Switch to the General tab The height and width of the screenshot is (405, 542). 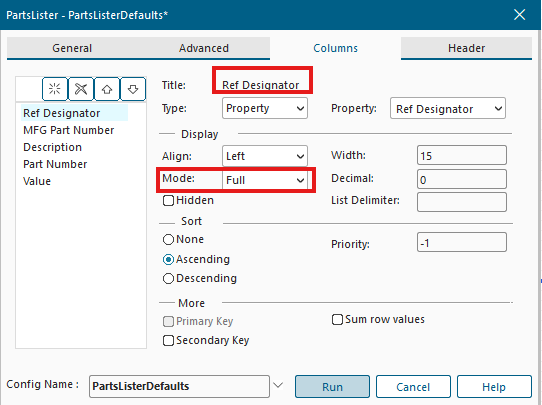click(x=72, y=48)
